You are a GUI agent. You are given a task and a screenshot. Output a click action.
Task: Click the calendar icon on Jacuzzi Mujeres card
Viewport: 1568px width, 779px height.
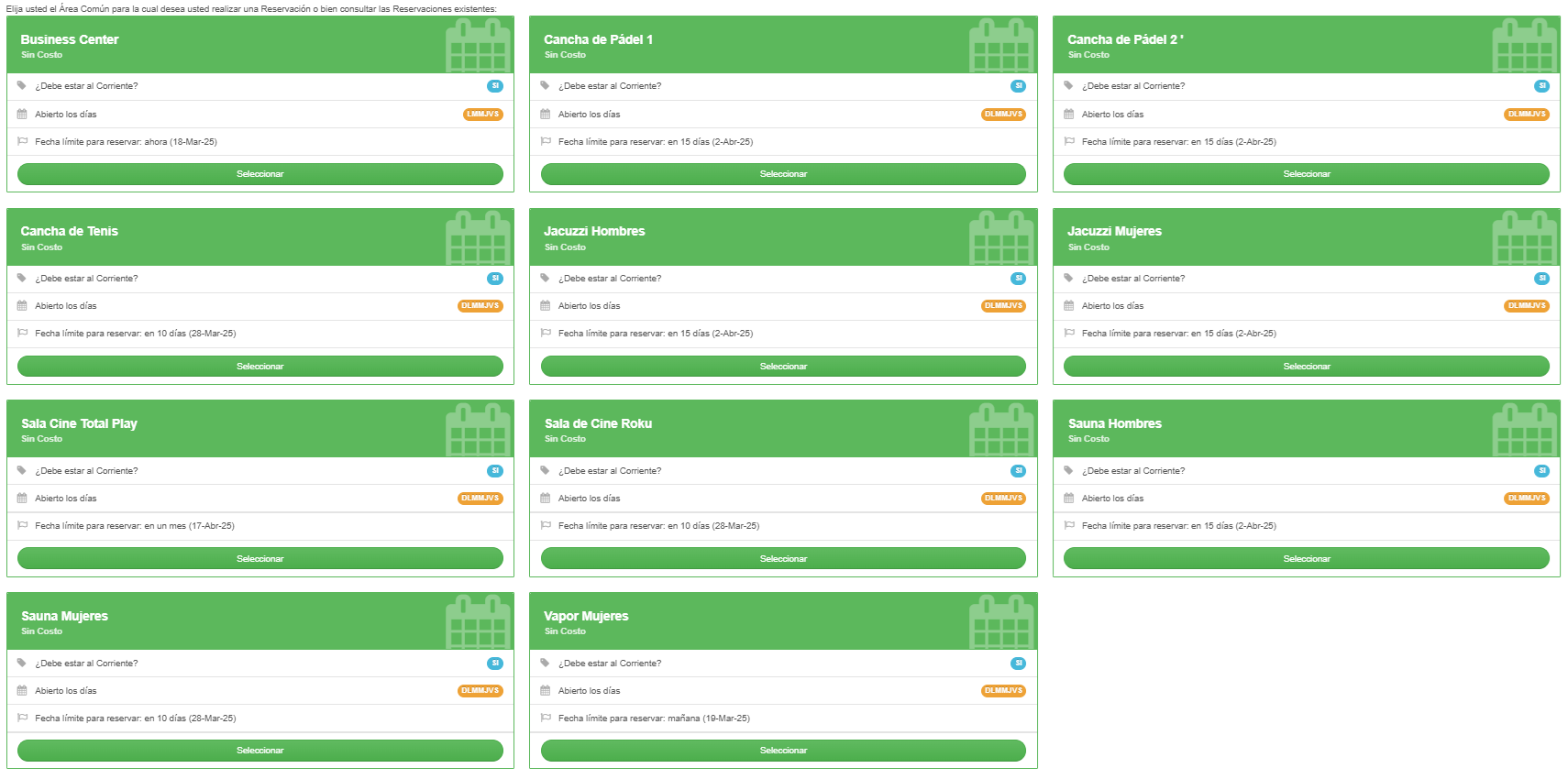click(1524, 238)
